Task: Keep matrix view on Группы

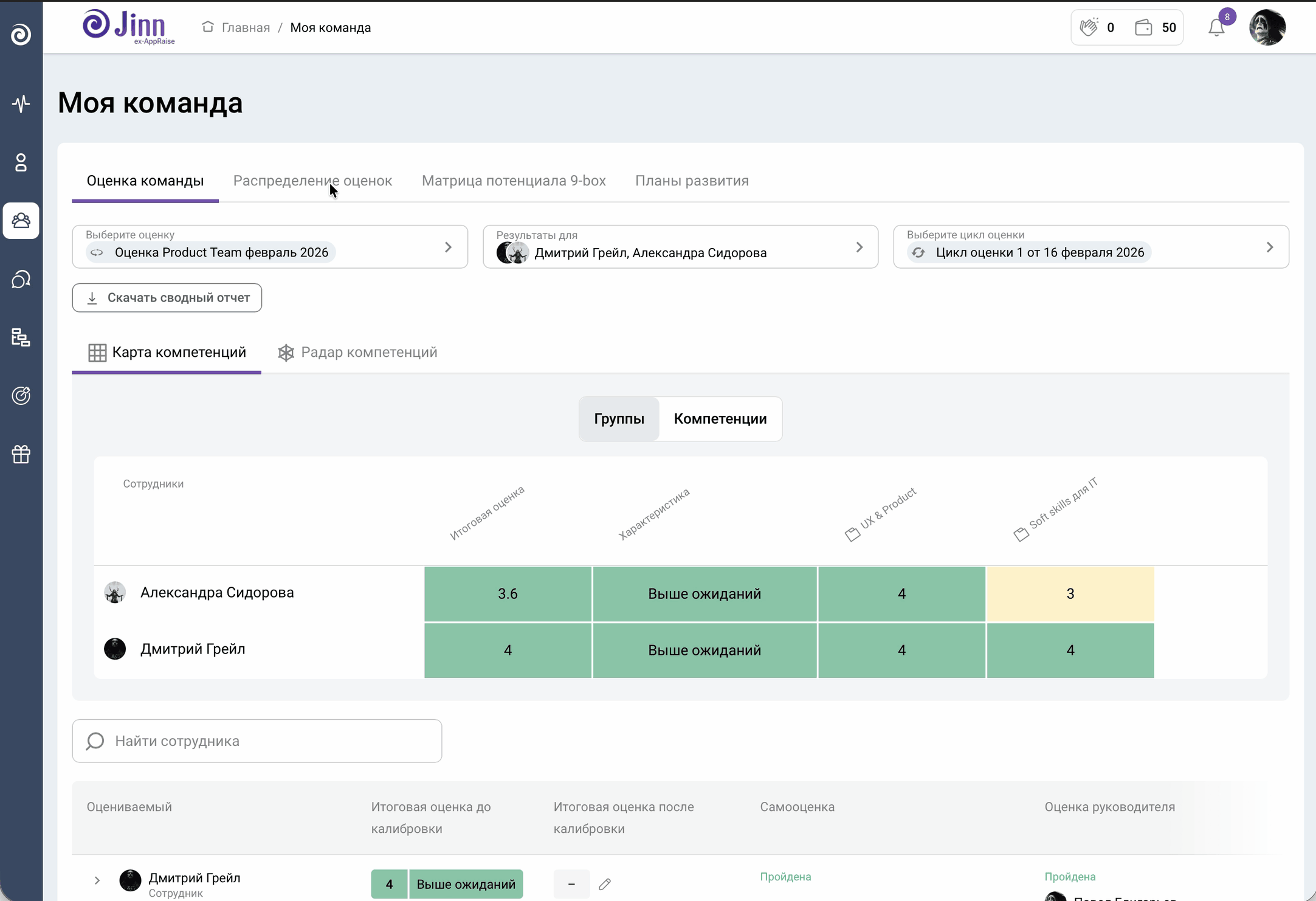Action: coord(618,419)
